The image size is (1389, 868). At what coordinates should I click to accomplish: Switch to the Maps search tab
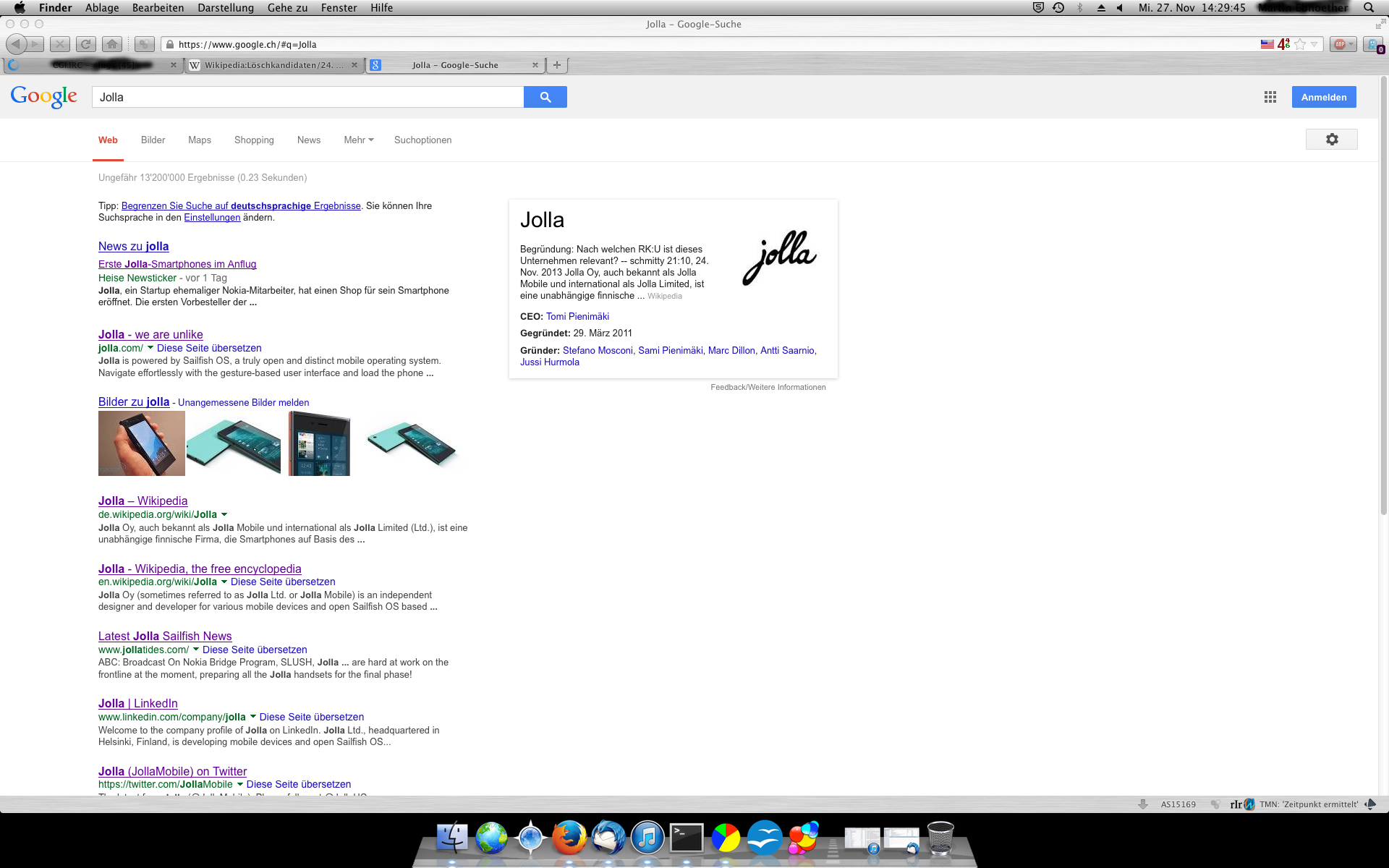[200, 140]
